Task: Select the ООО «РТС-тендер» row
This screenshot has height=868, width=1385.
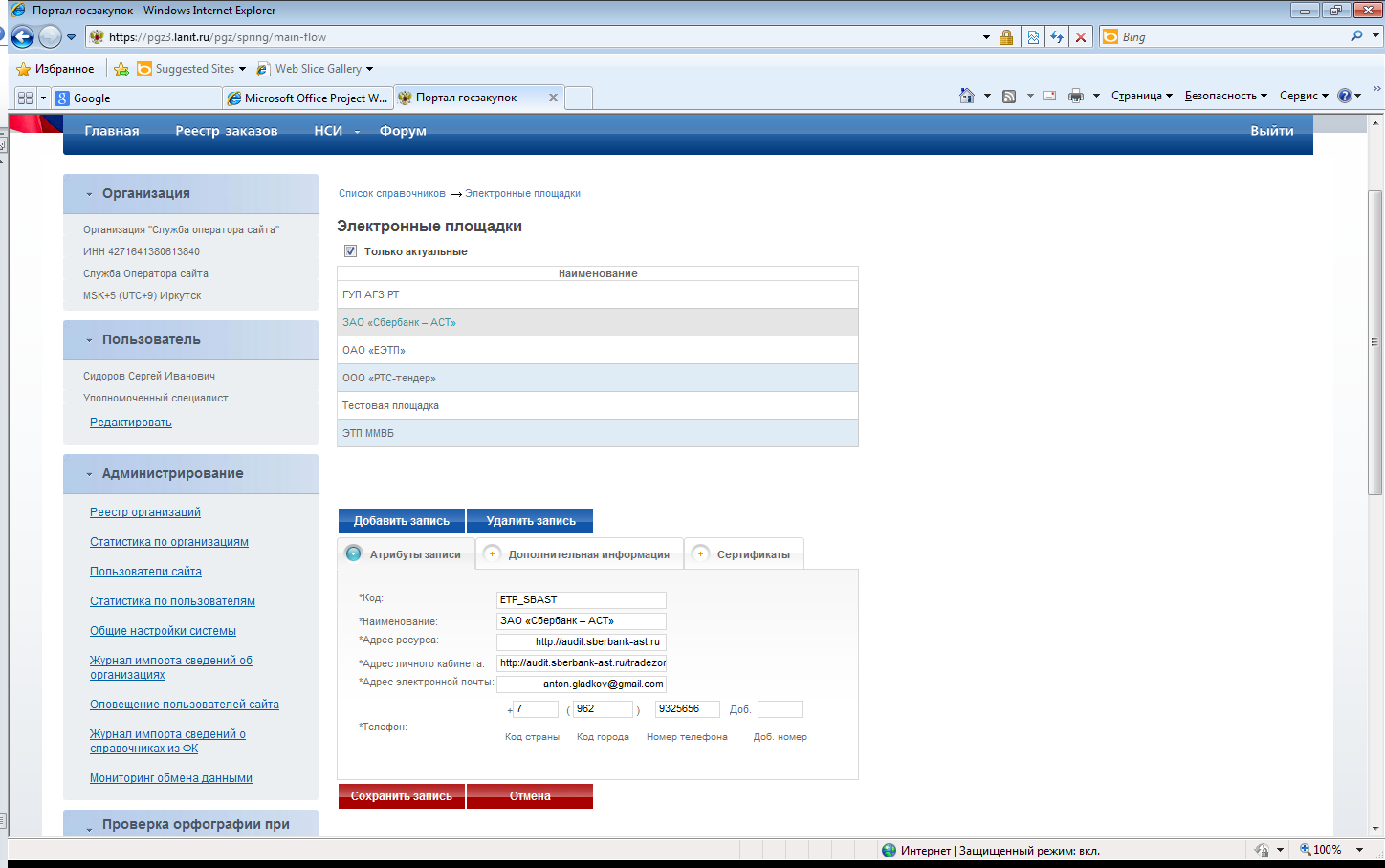Action: [x=598, y=378]
